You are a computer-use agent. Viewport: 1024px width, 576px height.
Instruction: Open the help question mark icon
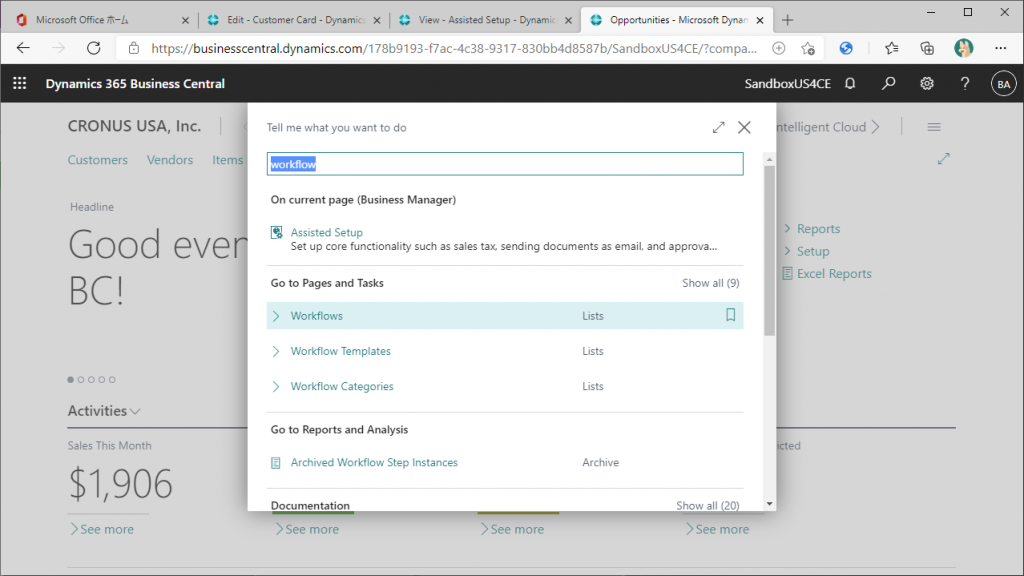[x=965, y=84]
